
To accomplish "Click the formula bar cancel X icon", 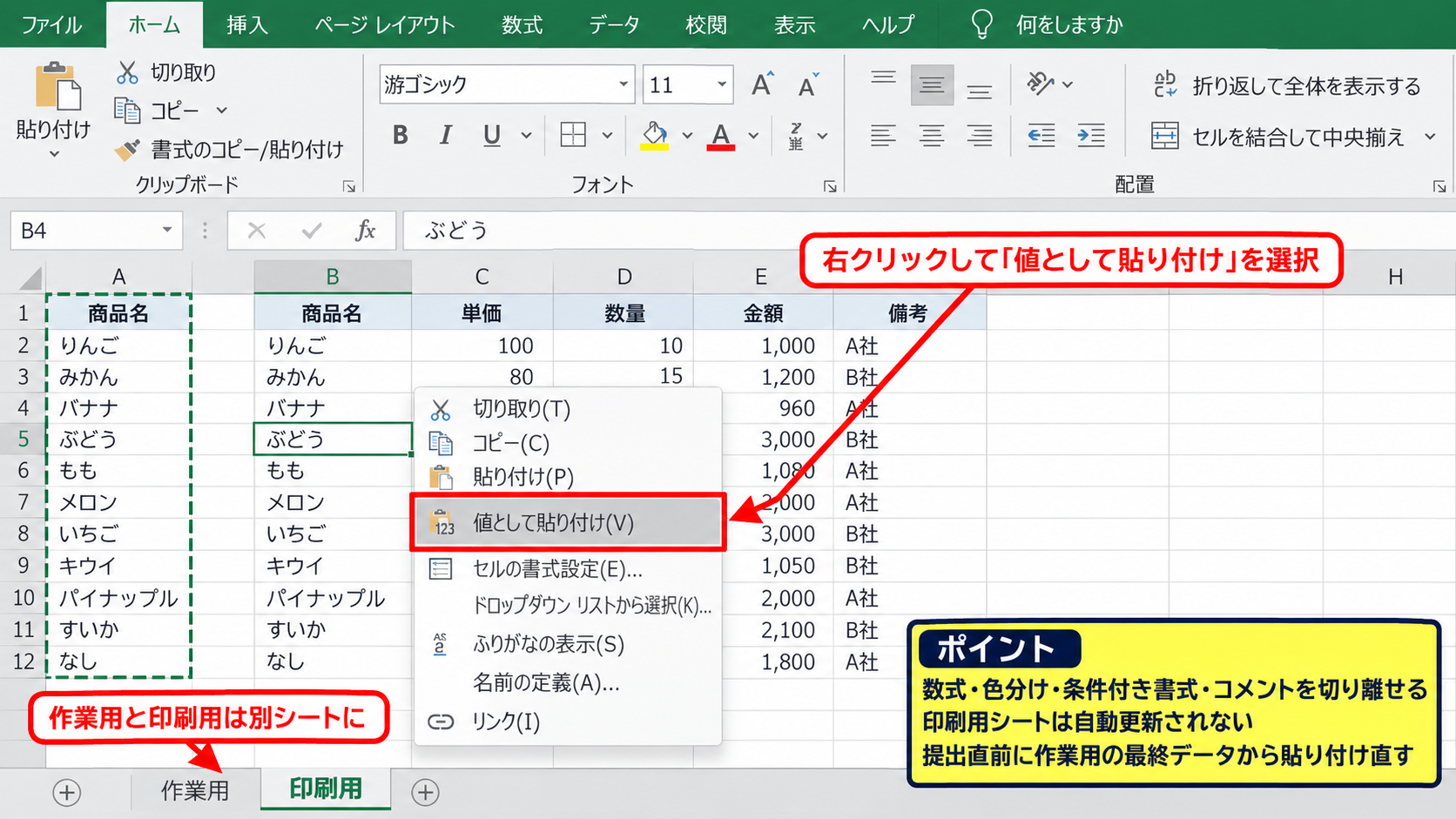I will (x=257, y=231).
